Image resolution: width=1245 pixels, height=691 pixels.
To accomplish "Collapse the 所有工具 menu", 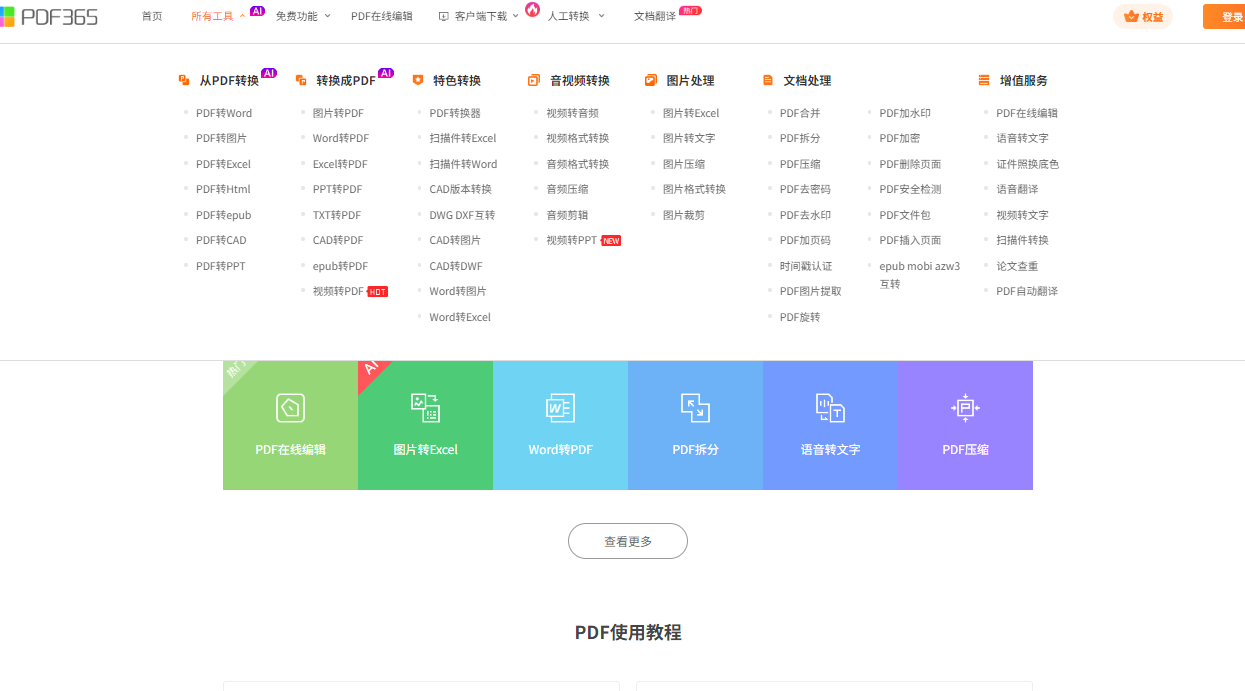I will coord(242,16).
